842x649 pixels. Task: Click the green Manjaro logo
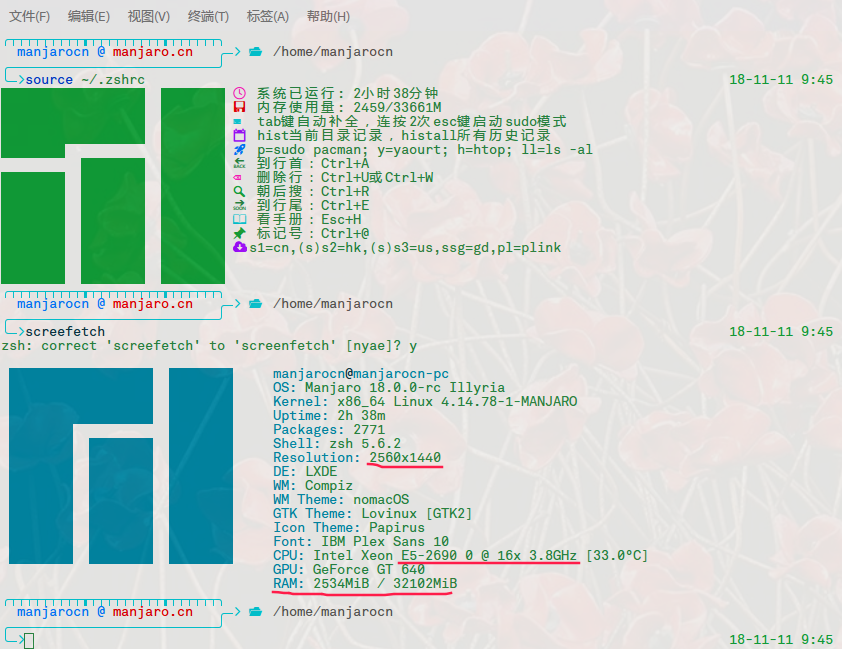113,186
